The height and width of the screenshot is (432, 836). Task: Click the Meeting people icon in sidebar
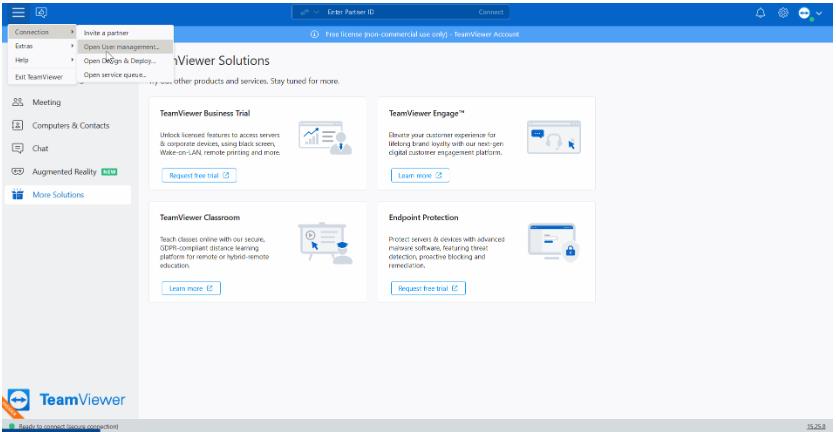[x=17, y=102]
